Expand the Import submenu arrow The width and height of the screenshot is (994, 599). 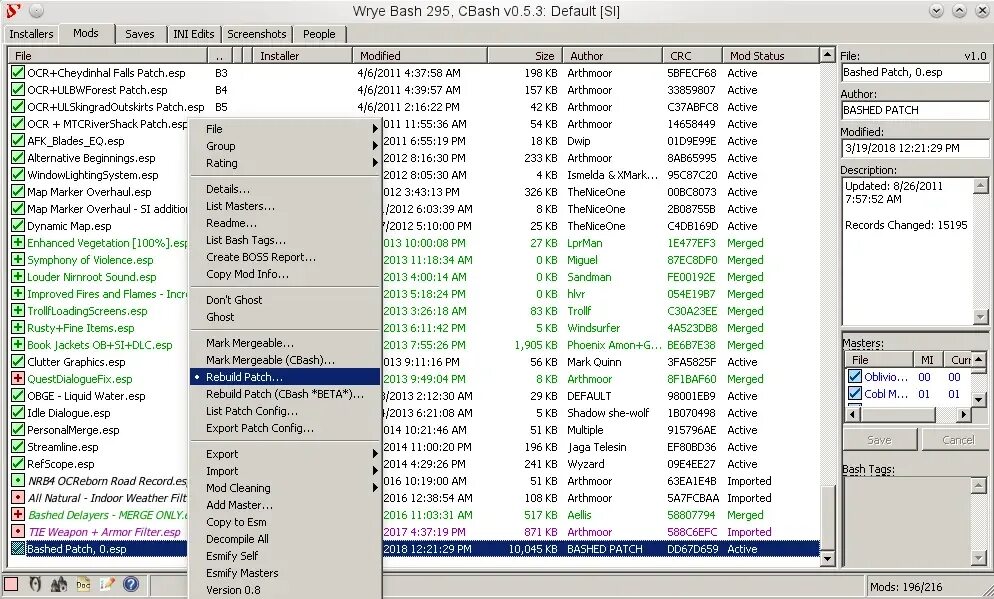click(x=375, y=471)
